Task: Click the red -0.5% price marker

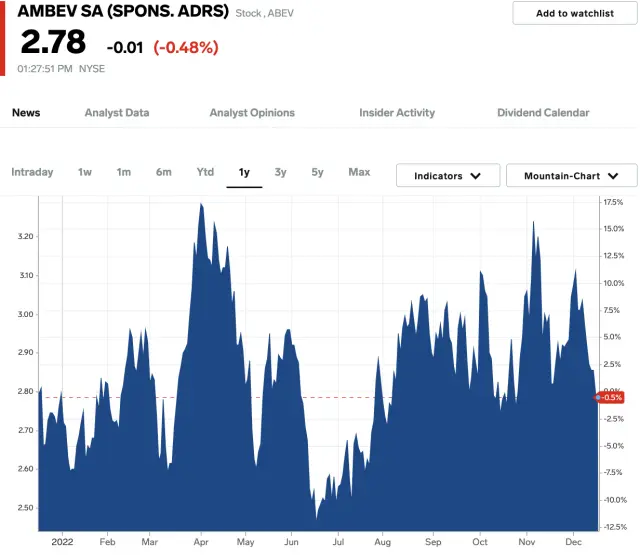Action: pos(613,397)
